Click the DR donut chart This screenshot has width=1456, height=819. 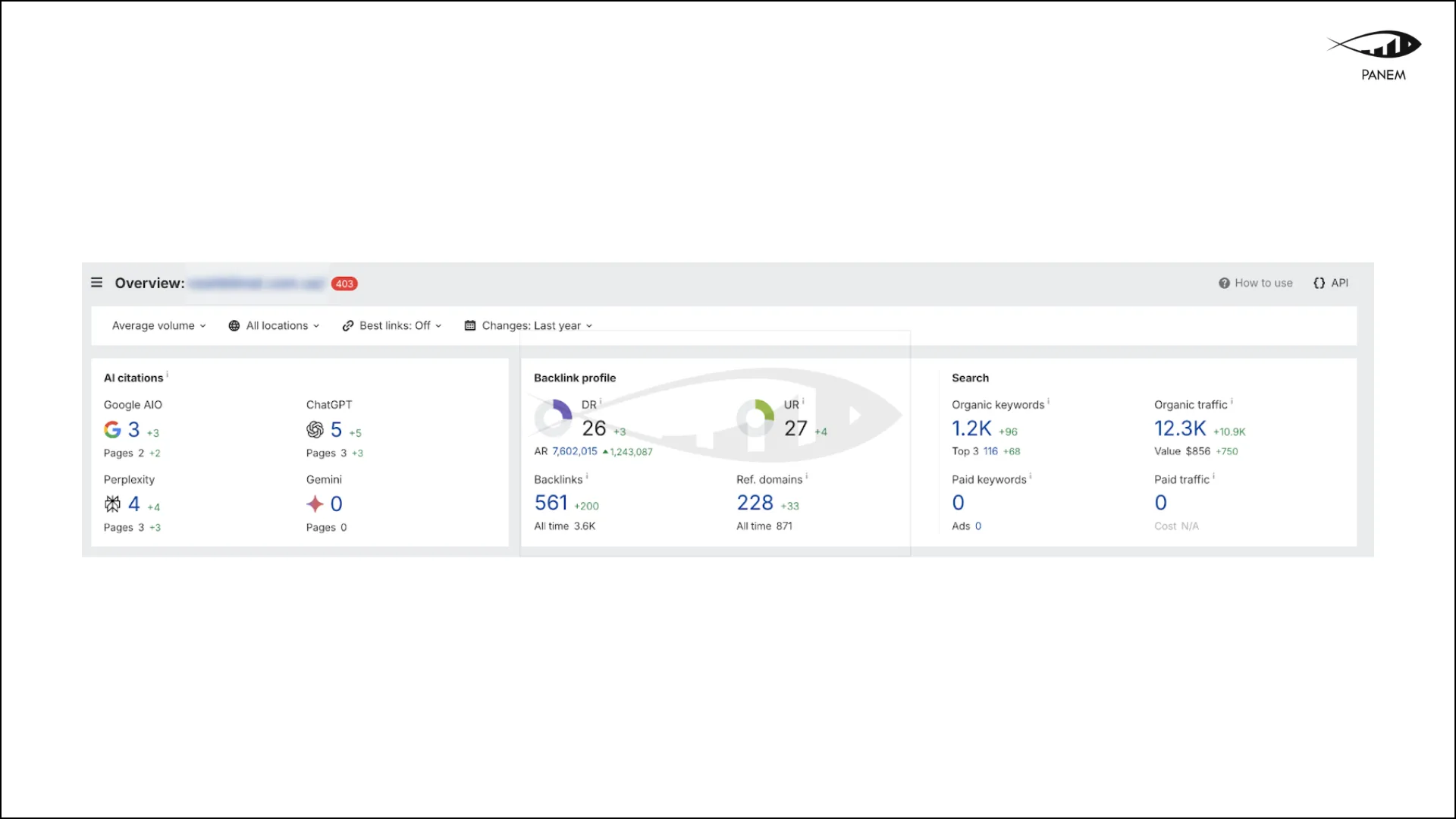(554, 417)
